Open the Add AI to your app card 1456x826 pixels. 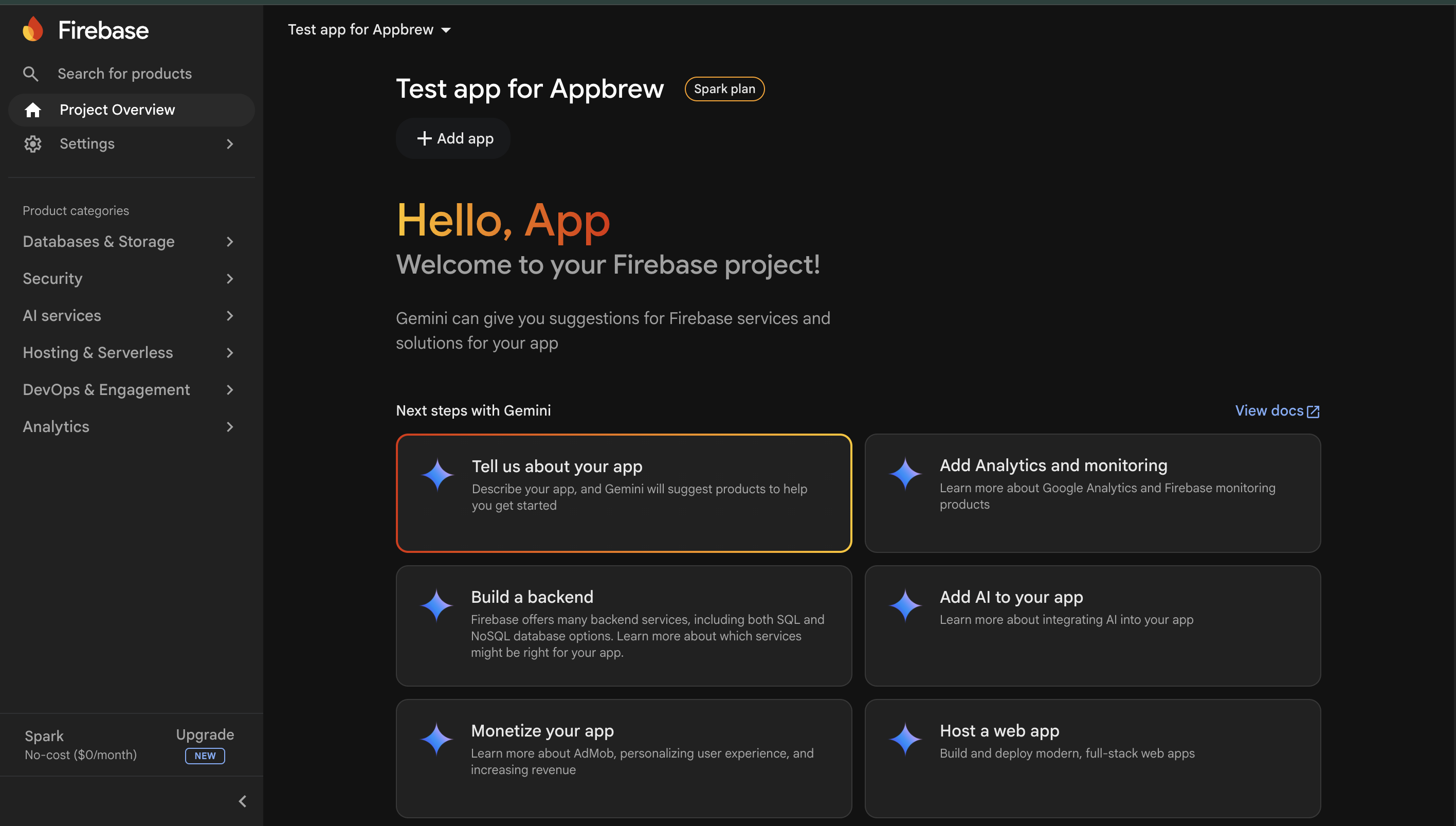(1093, 626)
